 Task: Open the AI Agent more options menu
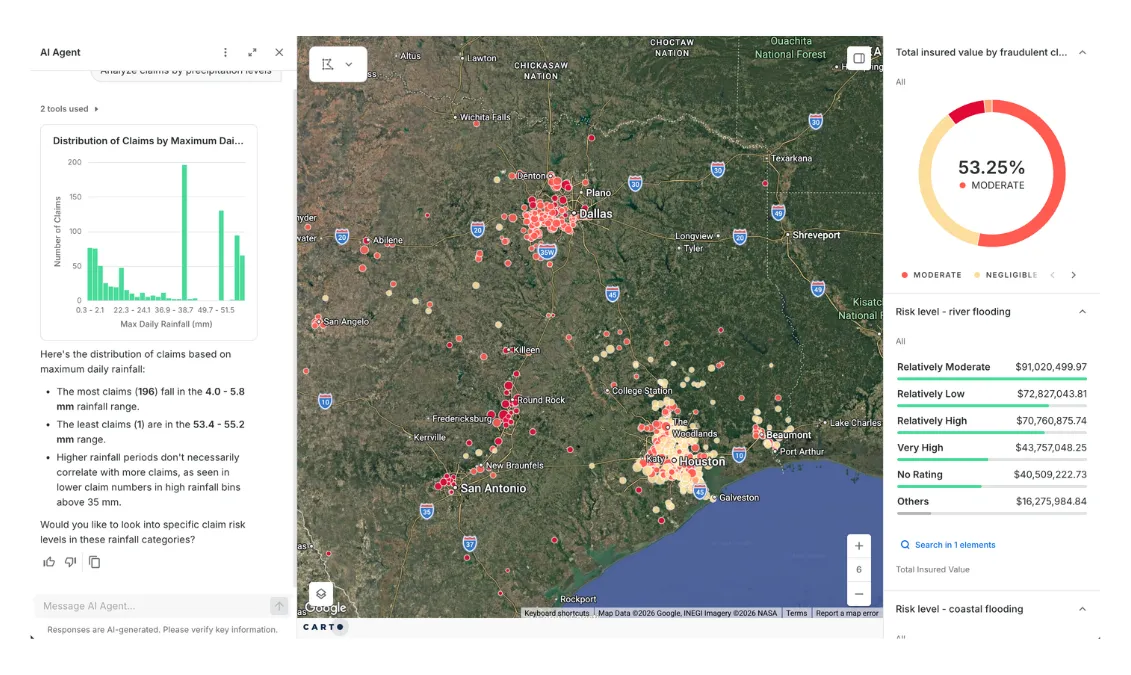(x=225, y=53)
